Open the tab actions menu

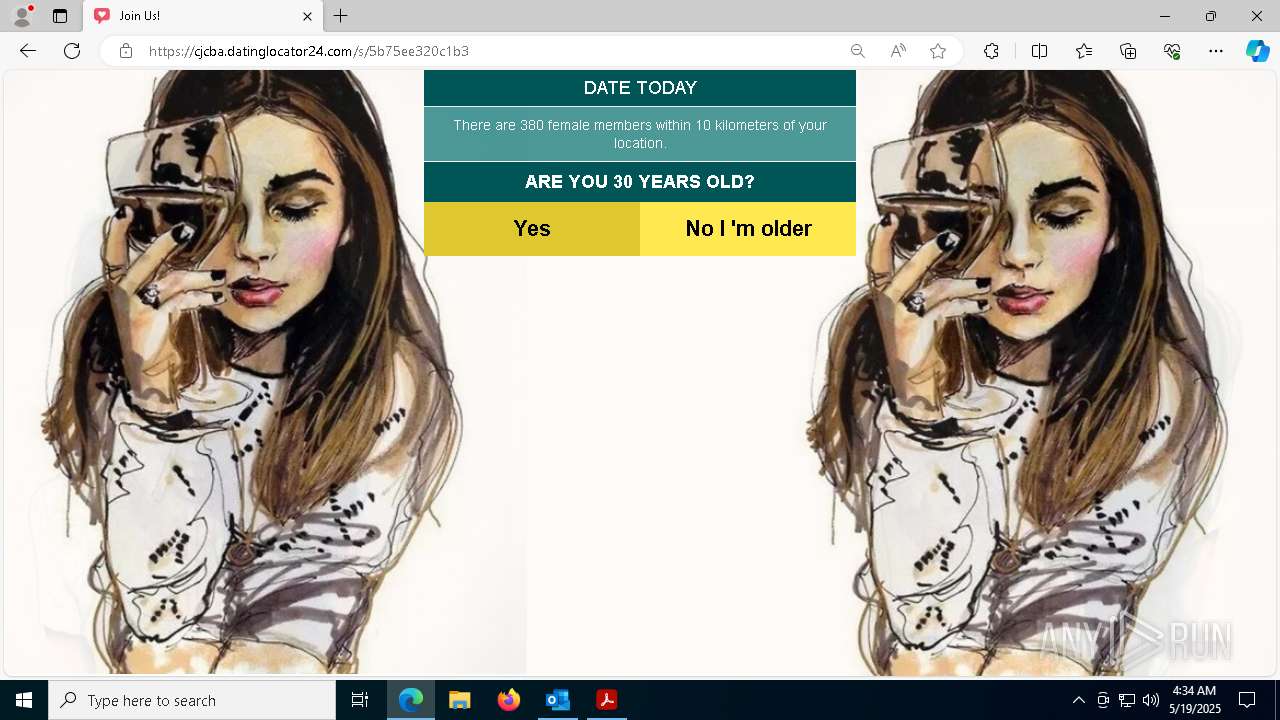pos(60,16)
